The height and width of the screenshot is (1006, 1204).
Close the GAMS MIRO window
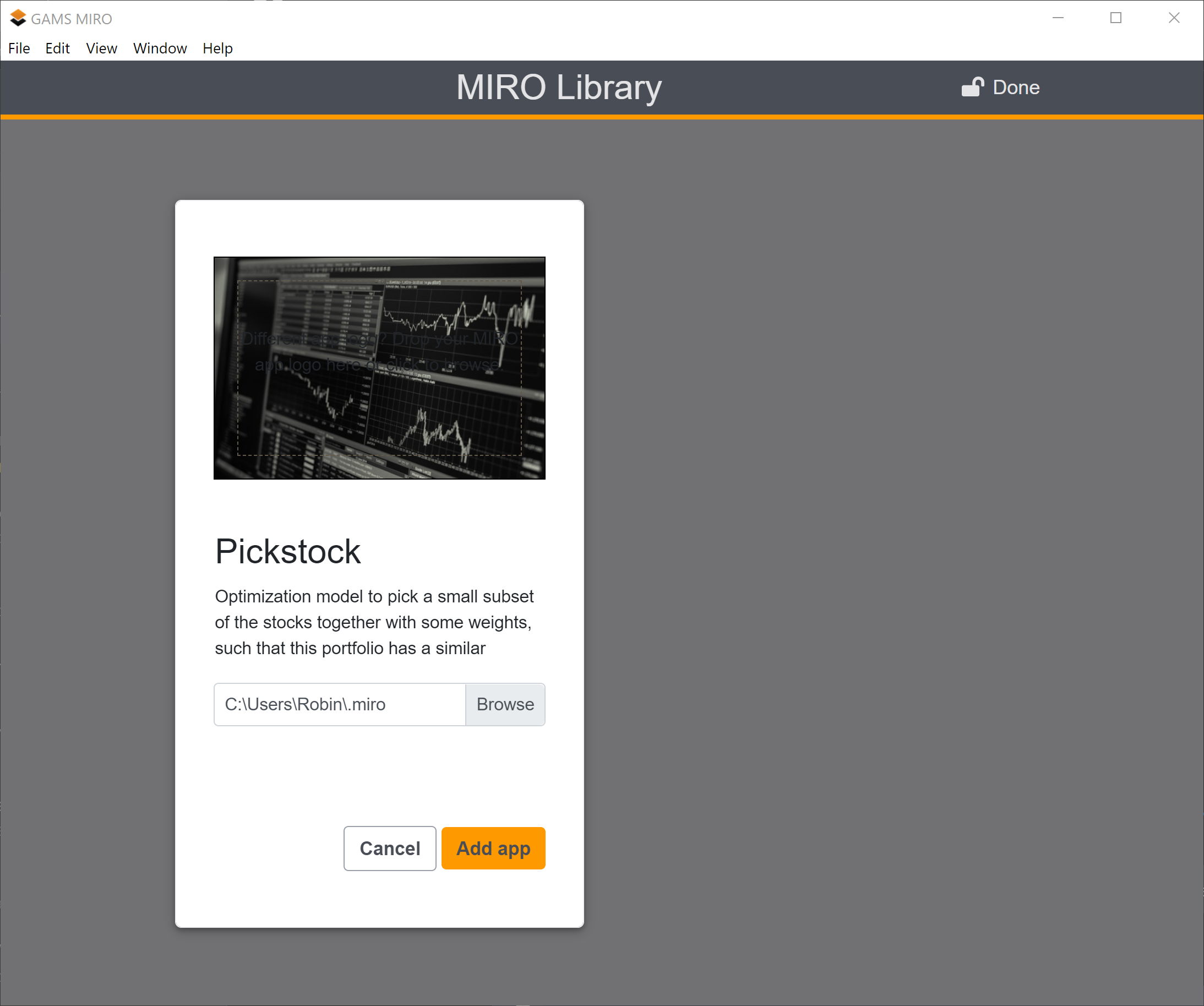click(1174, 18)
